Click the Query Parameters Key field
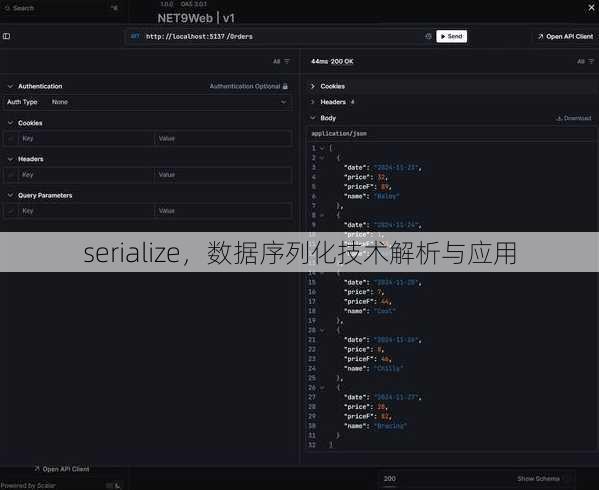The image size is (599, 490). [x=86, y=211]
